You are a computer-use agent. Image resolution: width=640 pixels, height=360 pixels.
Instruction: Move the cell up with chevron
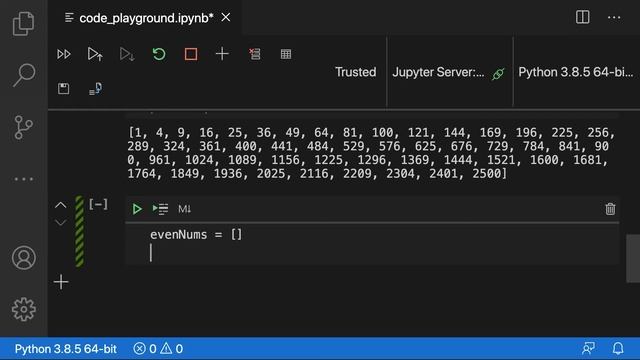[60, 205]
